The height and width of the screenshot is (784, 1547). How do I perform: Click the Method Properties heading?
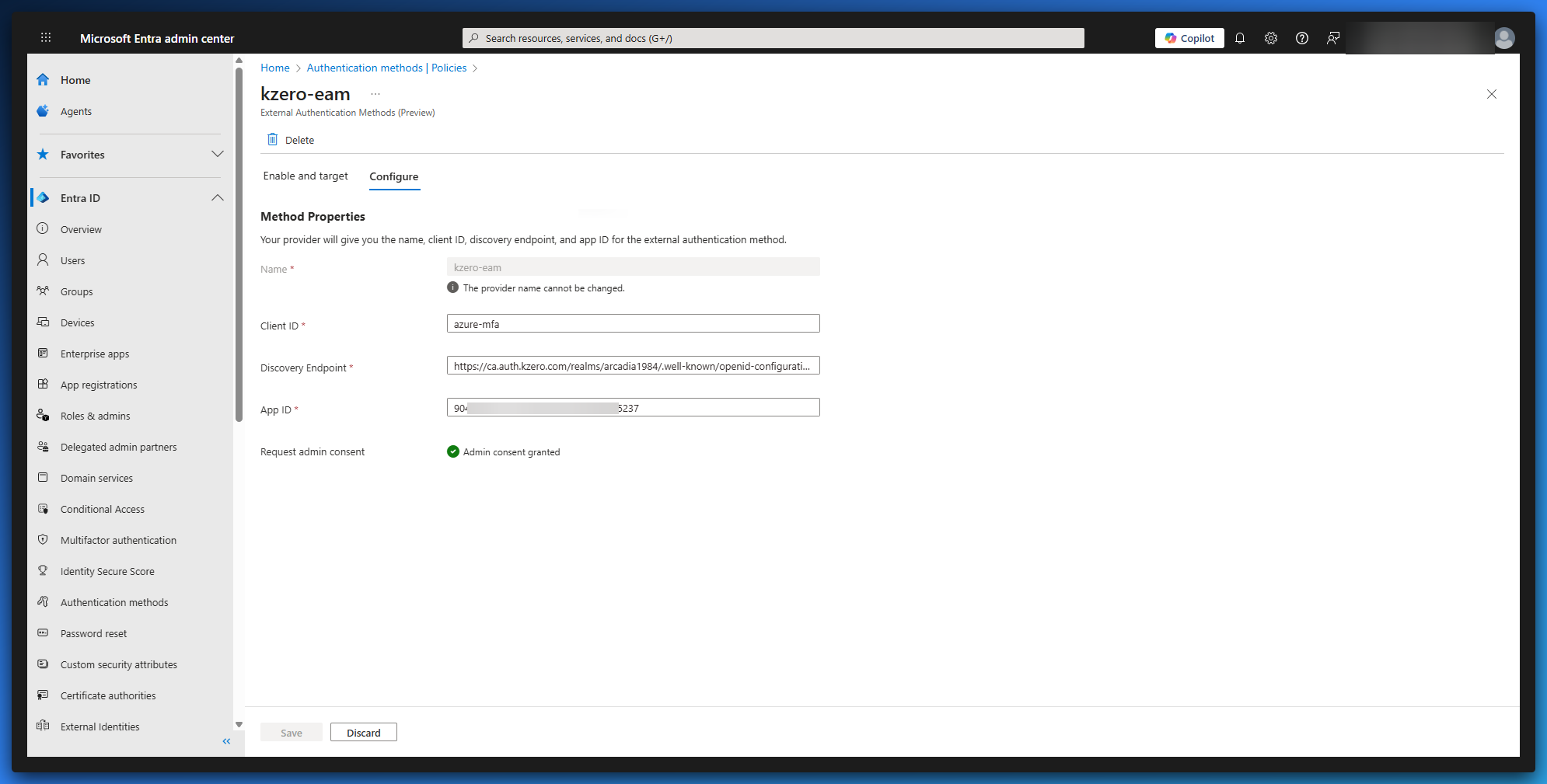(313, 217)
